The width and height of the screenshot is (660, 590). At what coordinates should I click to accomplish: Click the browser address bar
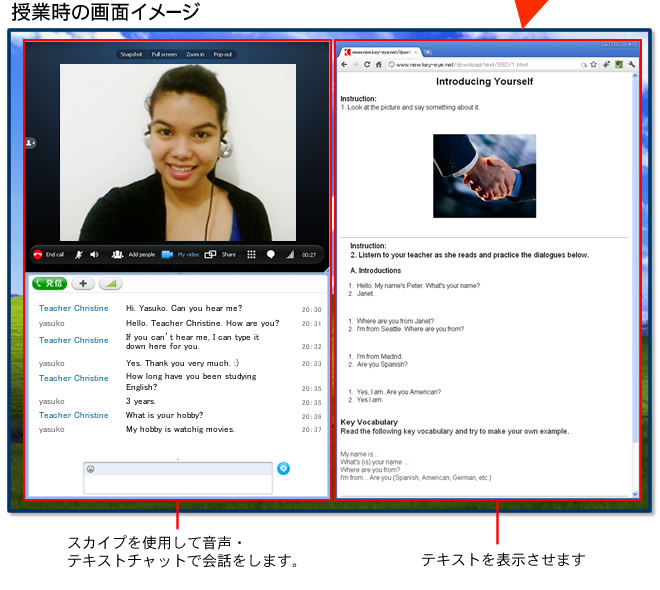[x=484, y=64]
